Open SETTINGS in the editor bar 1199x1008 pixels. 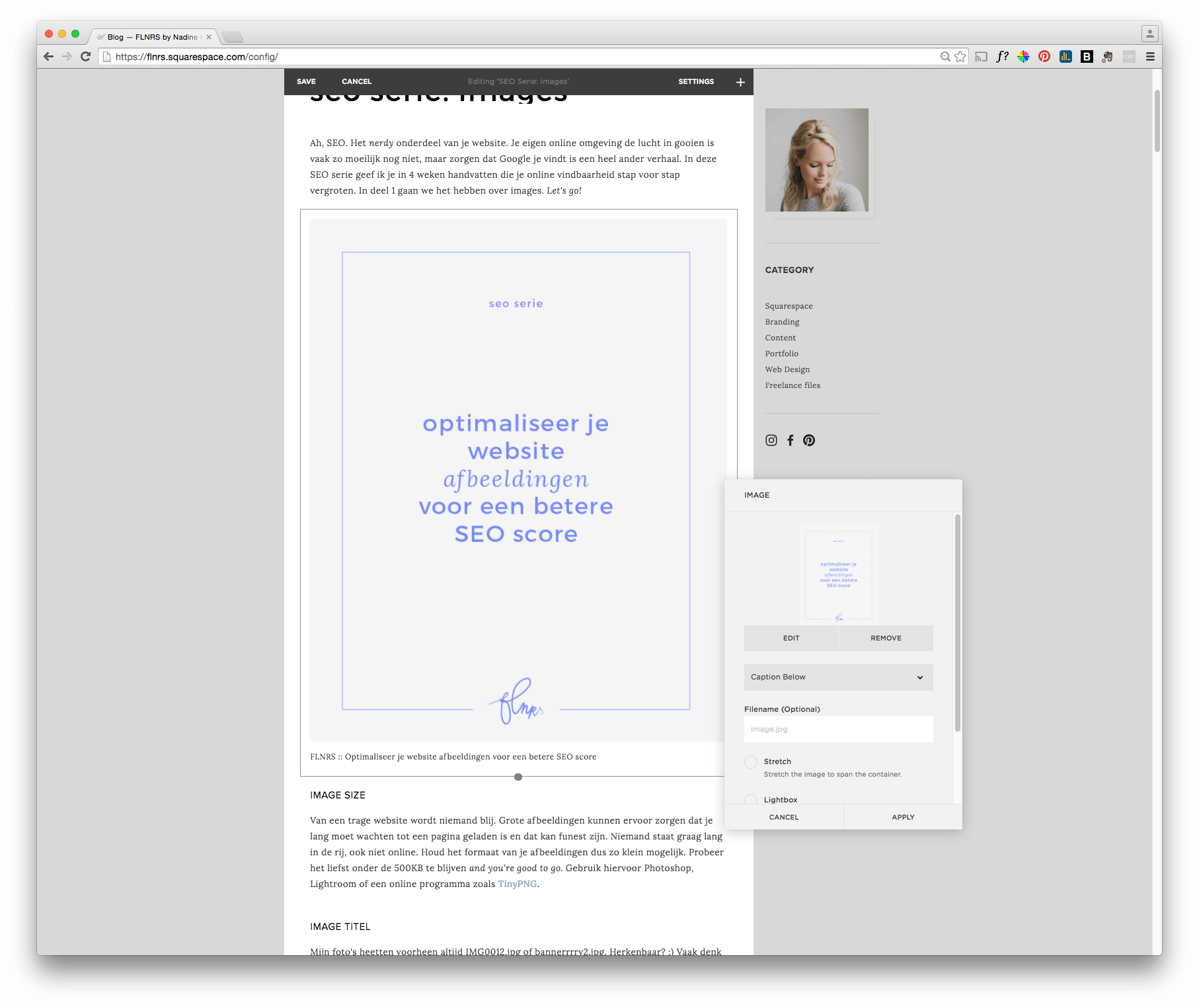click(696, 82)
